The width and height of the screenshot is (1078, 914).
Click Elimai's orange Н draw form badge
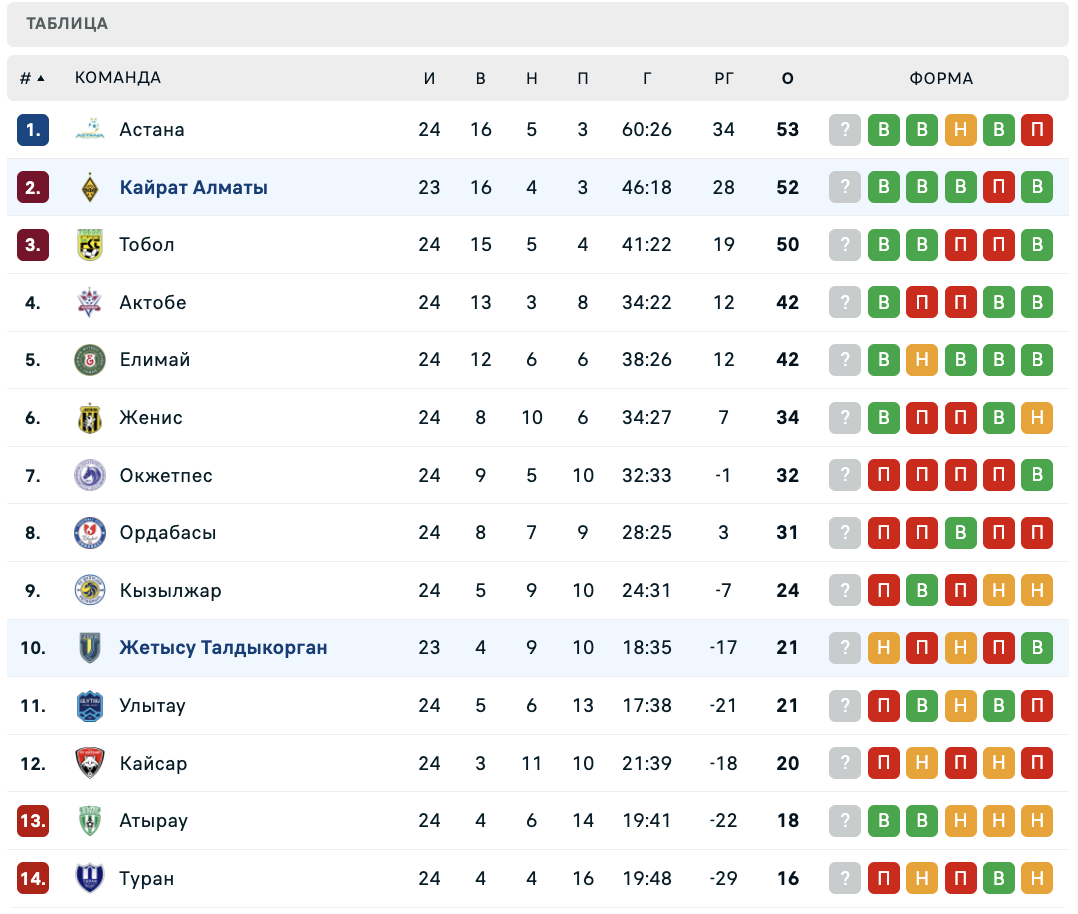[x=922, y=360]
